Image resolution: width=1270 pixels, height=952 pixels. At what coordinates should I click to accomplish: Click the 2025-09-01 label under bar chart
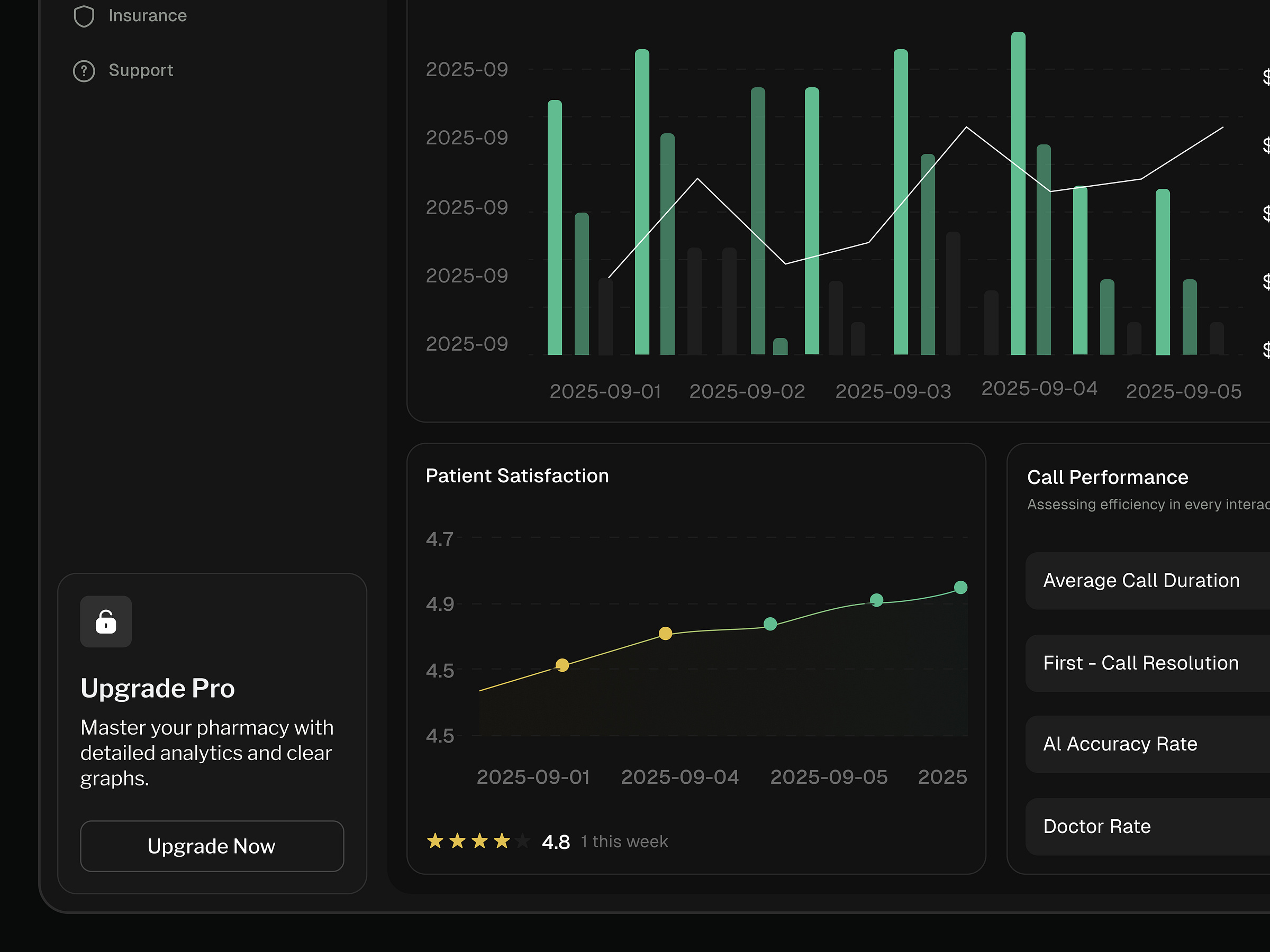(x=605, y=391)
